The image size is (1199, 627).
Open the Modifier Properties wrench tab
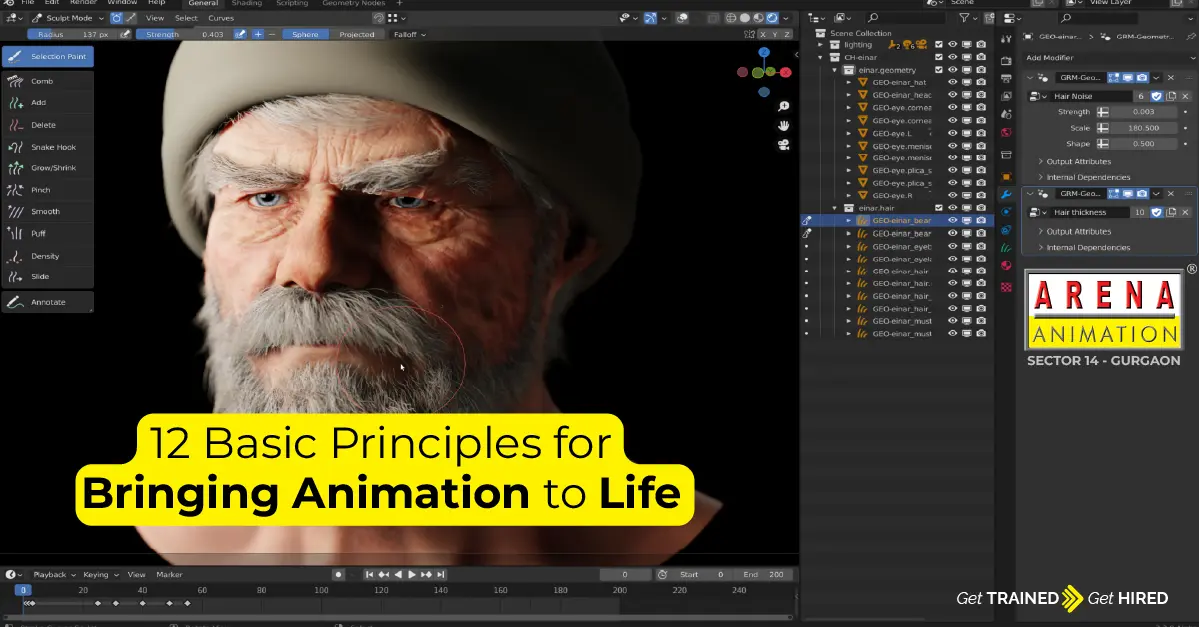1006,194
